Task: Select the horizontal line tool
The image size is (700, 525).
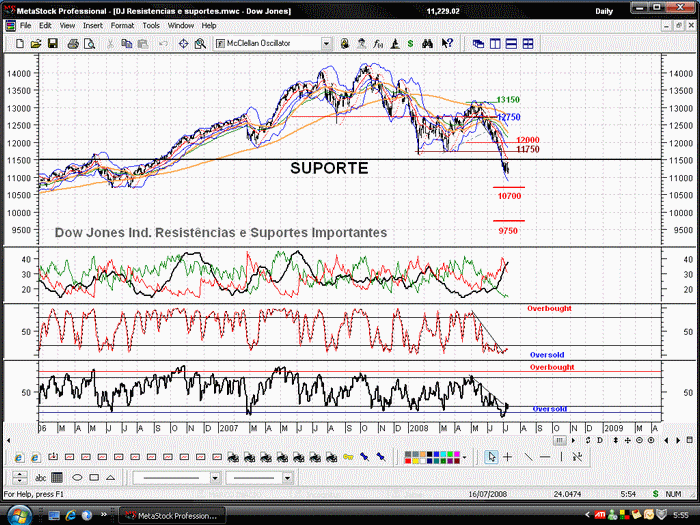Action: click(x=545, y=457)
